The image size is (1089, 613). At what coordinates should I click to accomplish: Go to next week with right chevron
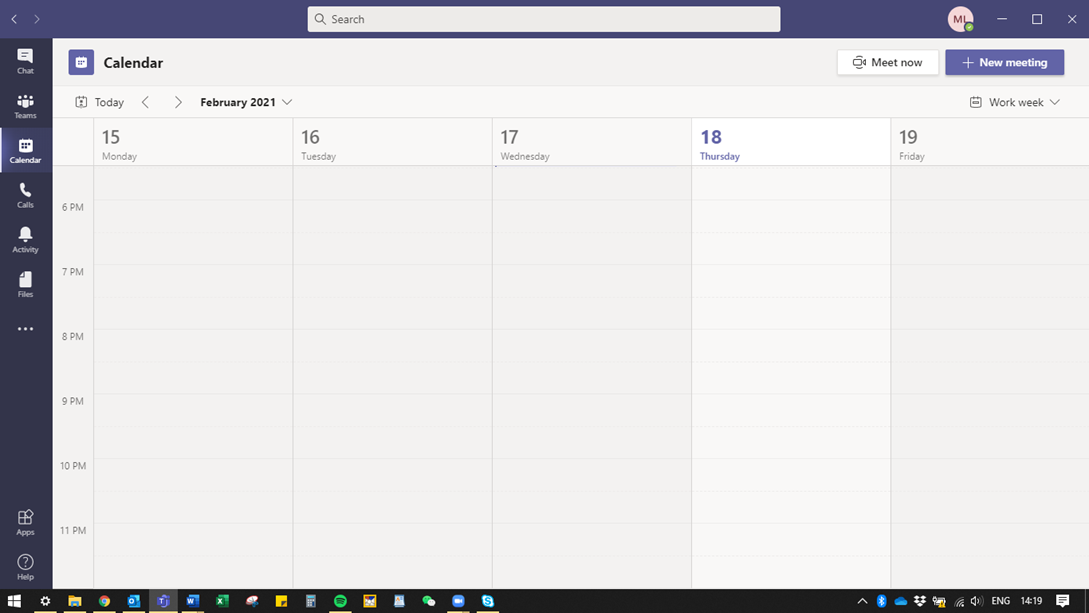click(178, 102)
